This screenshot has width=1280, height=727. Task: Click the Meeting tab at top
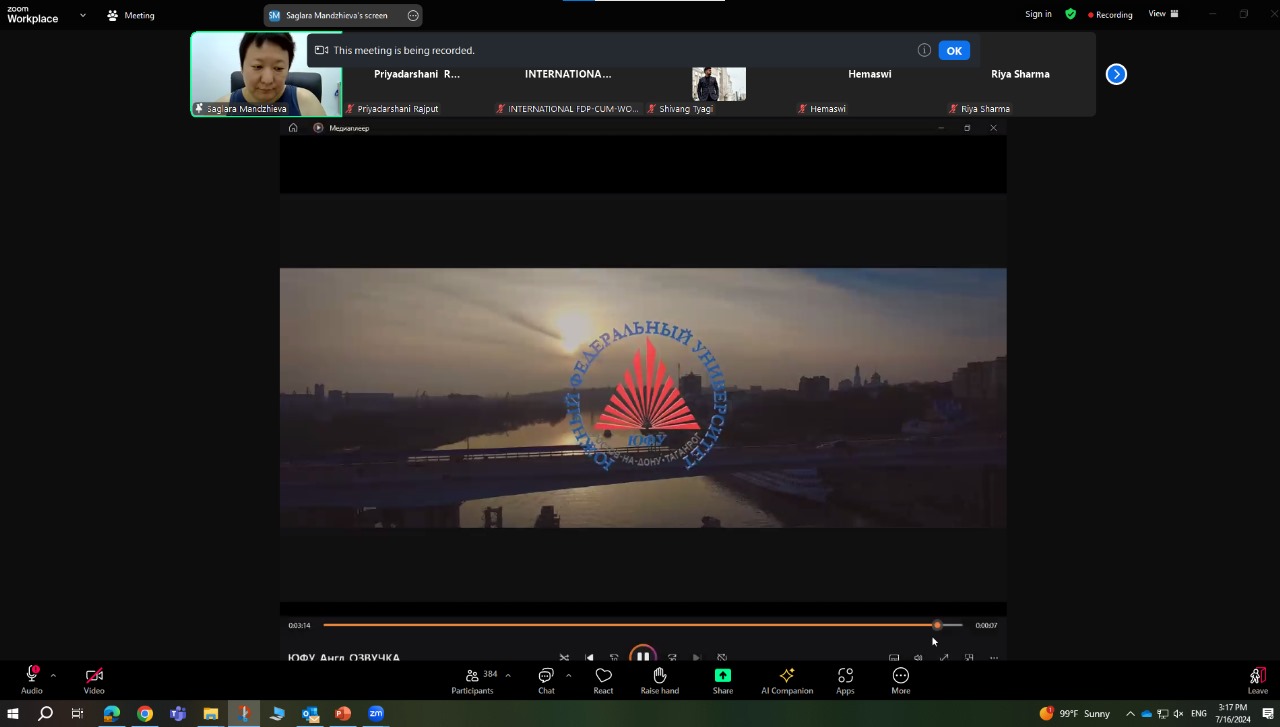[x=131, y=15]
